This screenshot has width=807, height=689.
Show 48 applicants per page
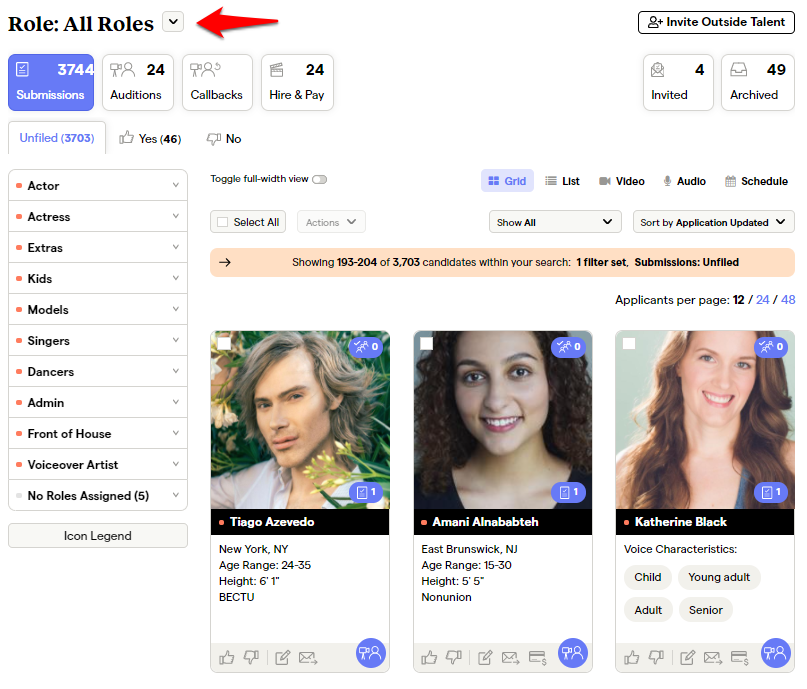[788, 299]
